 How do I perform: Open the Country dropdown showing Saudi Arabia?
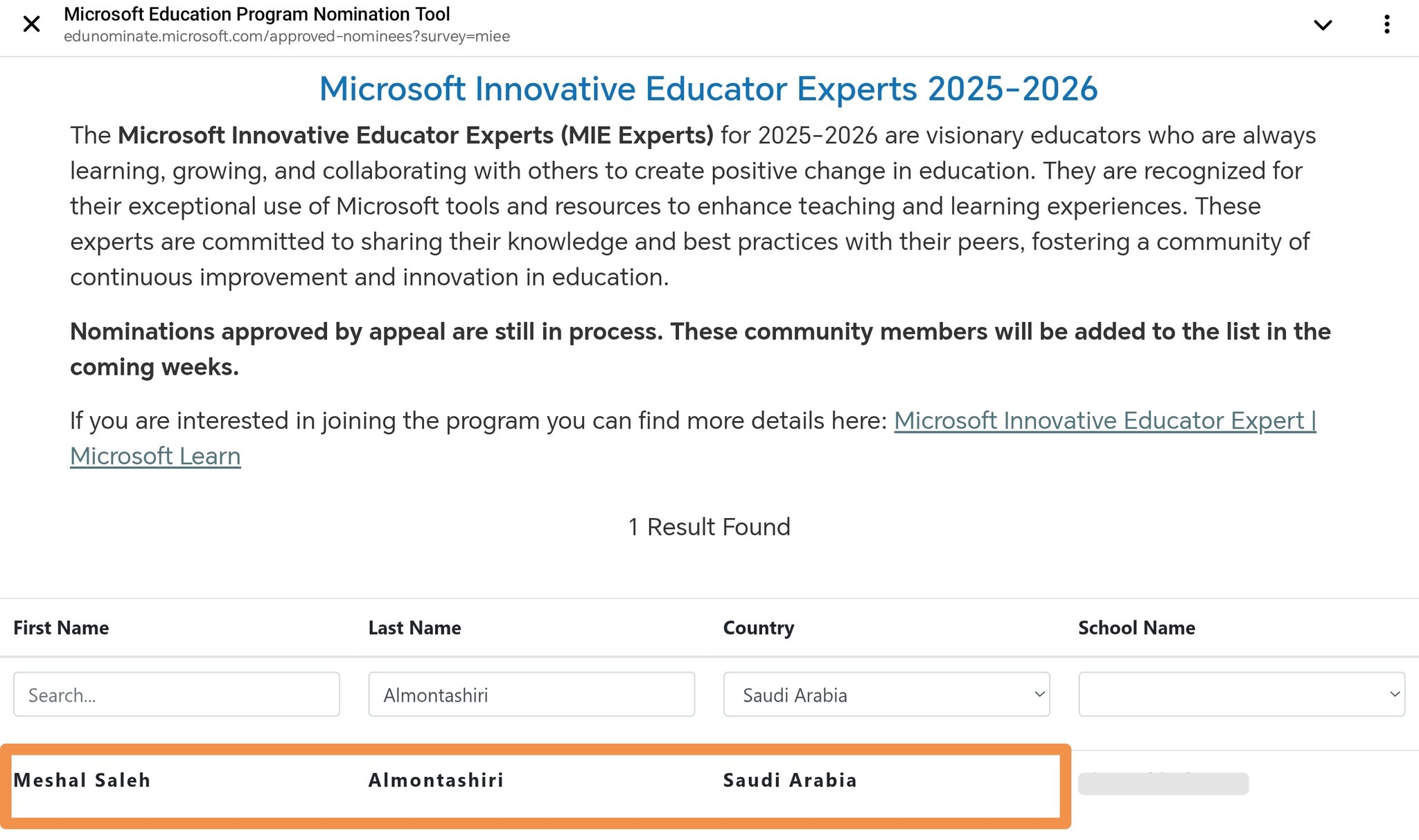[x=886, y=695]
